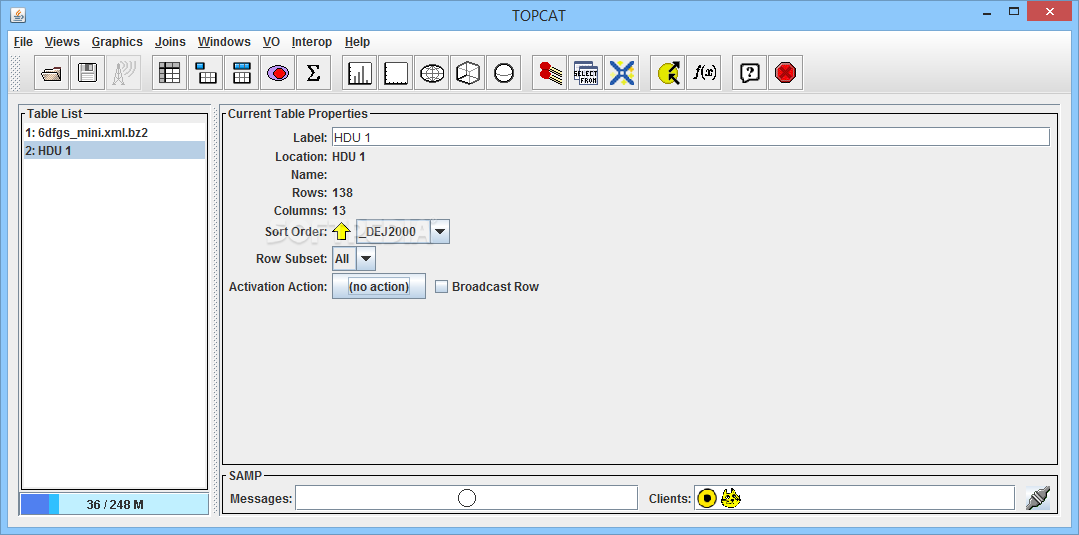Click the activation action yellow pointer icon
This screenshot has height=535, width=1079.
tap(667, 73)
